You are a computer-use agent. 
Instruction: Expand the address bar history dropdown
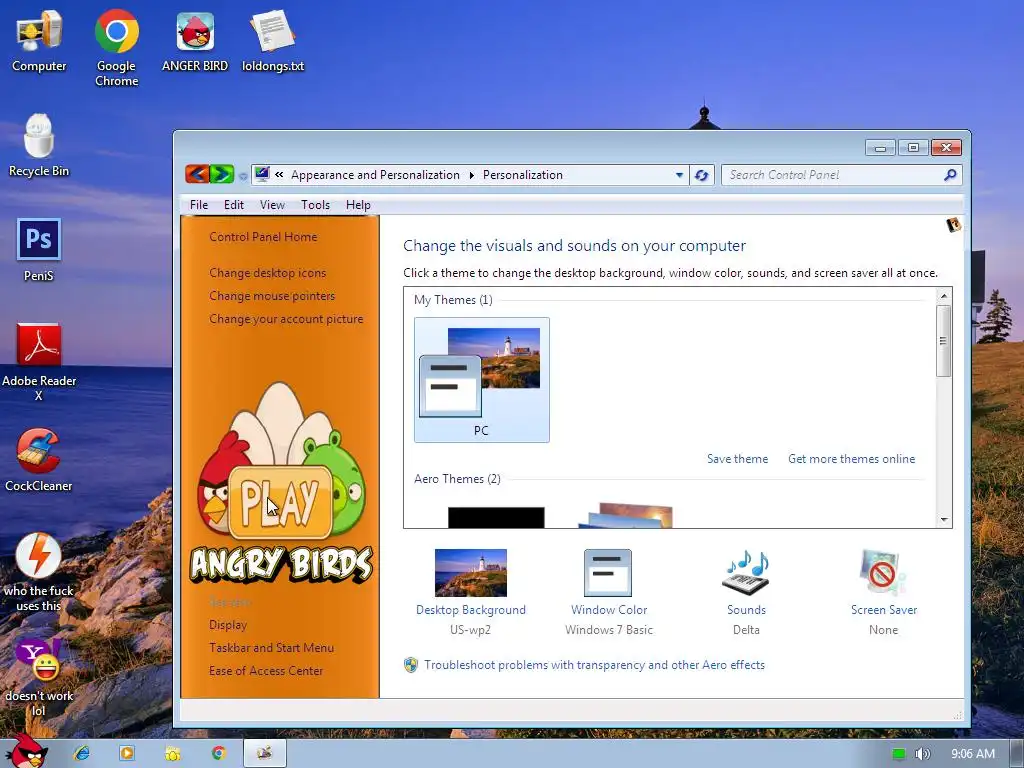pyautogui.click(x=679, y=175)
